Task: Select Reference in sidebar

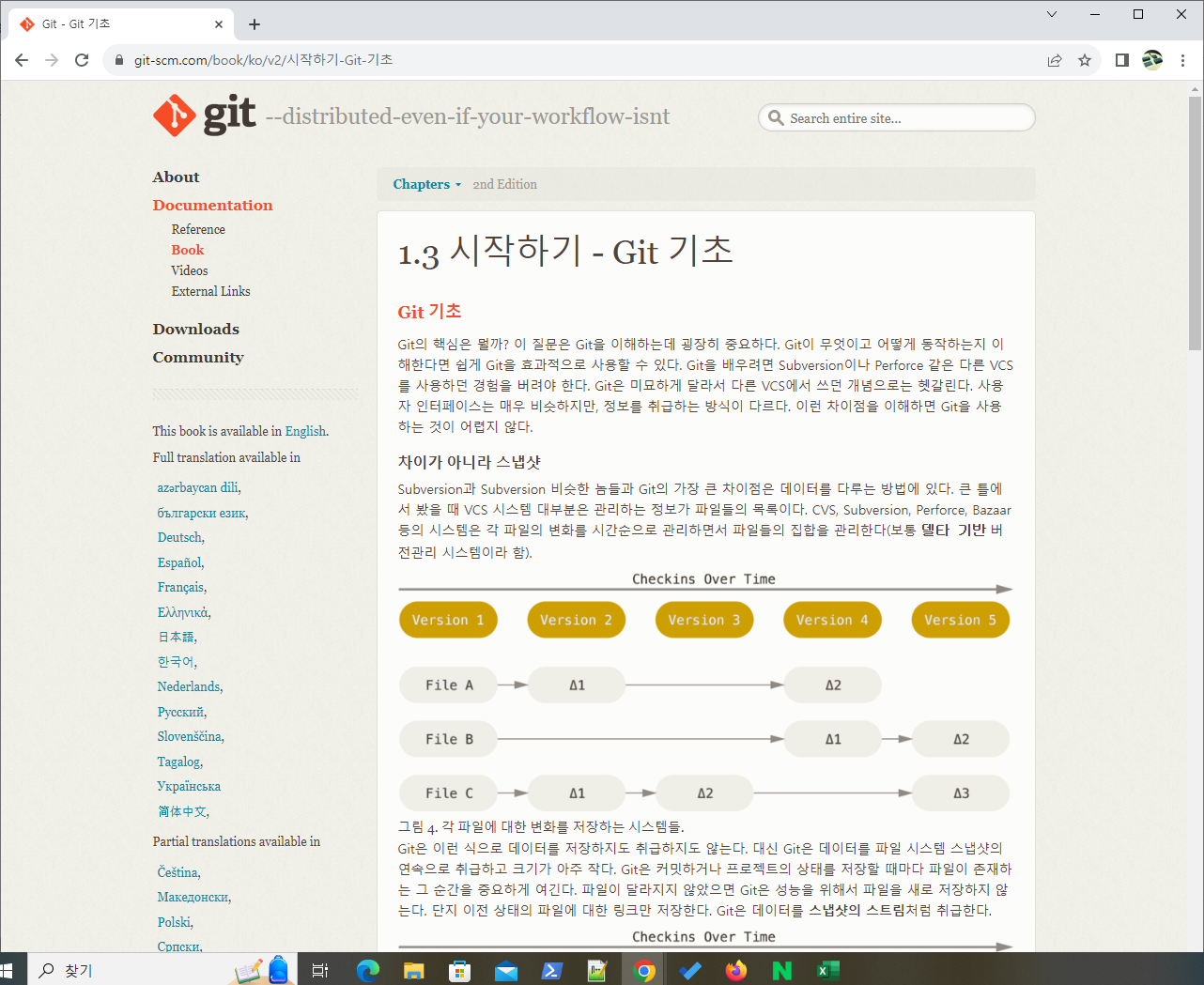Action: (198, 229)
